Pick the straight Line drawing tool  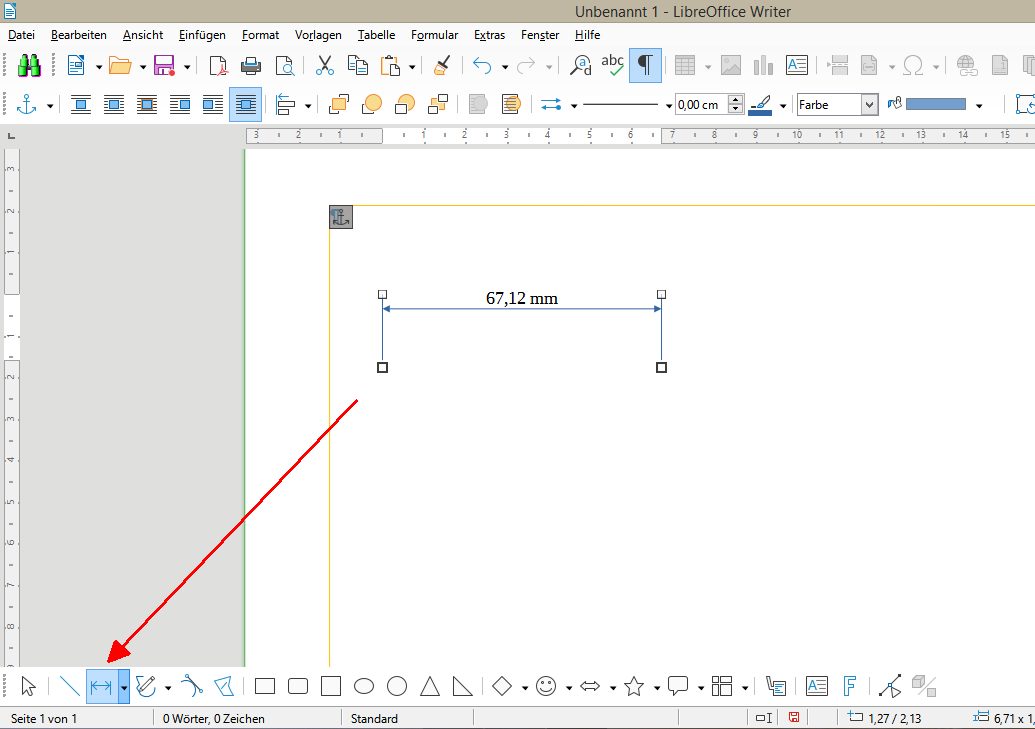[69, 687]
